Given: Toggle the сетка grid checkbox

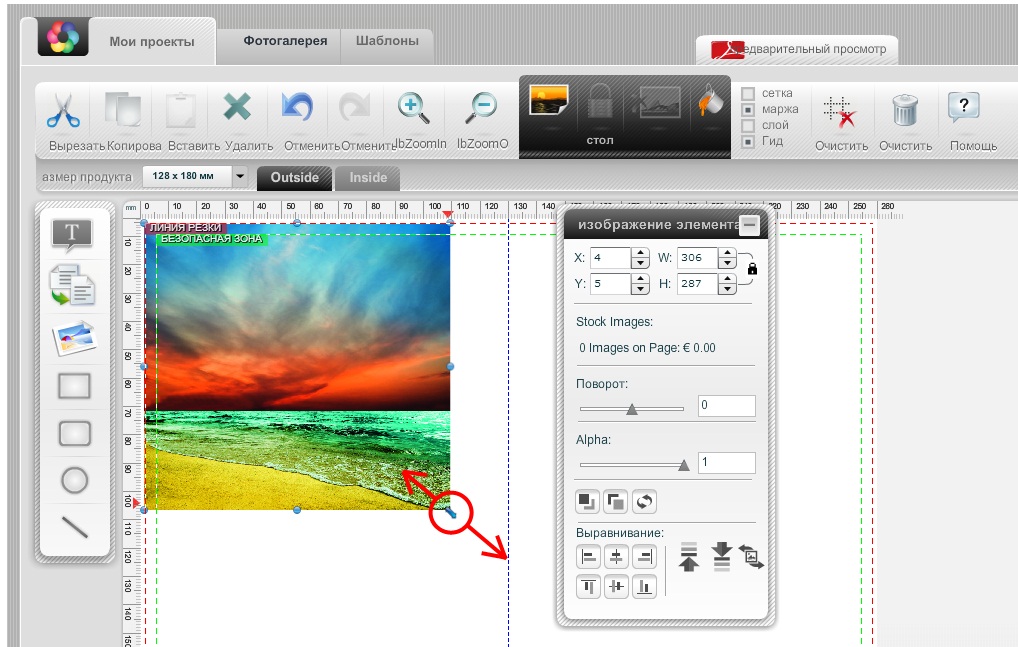Looking at the screenshot, I should click(748, 94).
